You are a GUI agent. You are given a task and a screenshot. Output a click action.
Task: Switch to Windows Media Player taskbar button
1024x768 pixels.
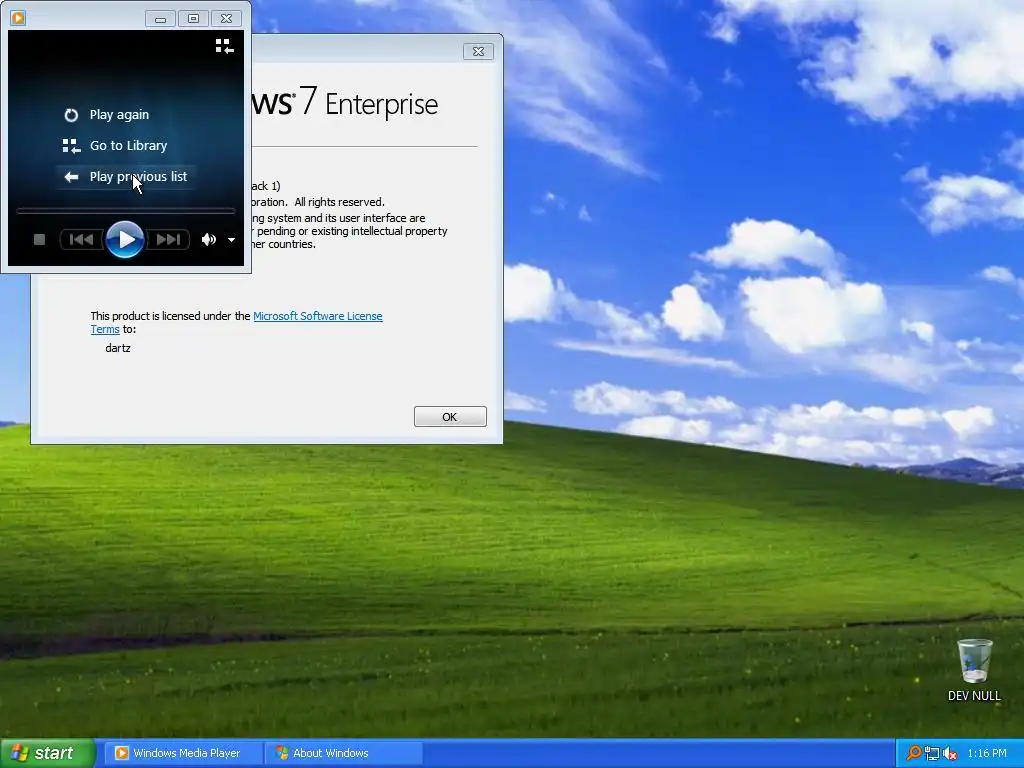coord(182,753)
